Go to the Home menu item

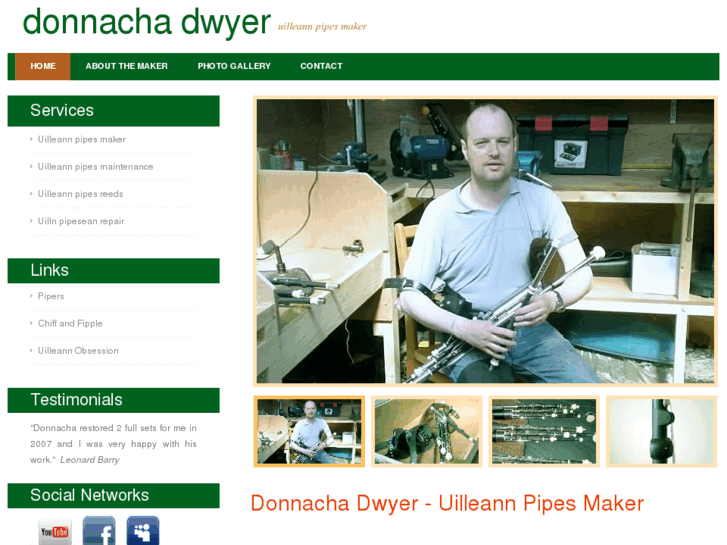(x=43, y=66)
